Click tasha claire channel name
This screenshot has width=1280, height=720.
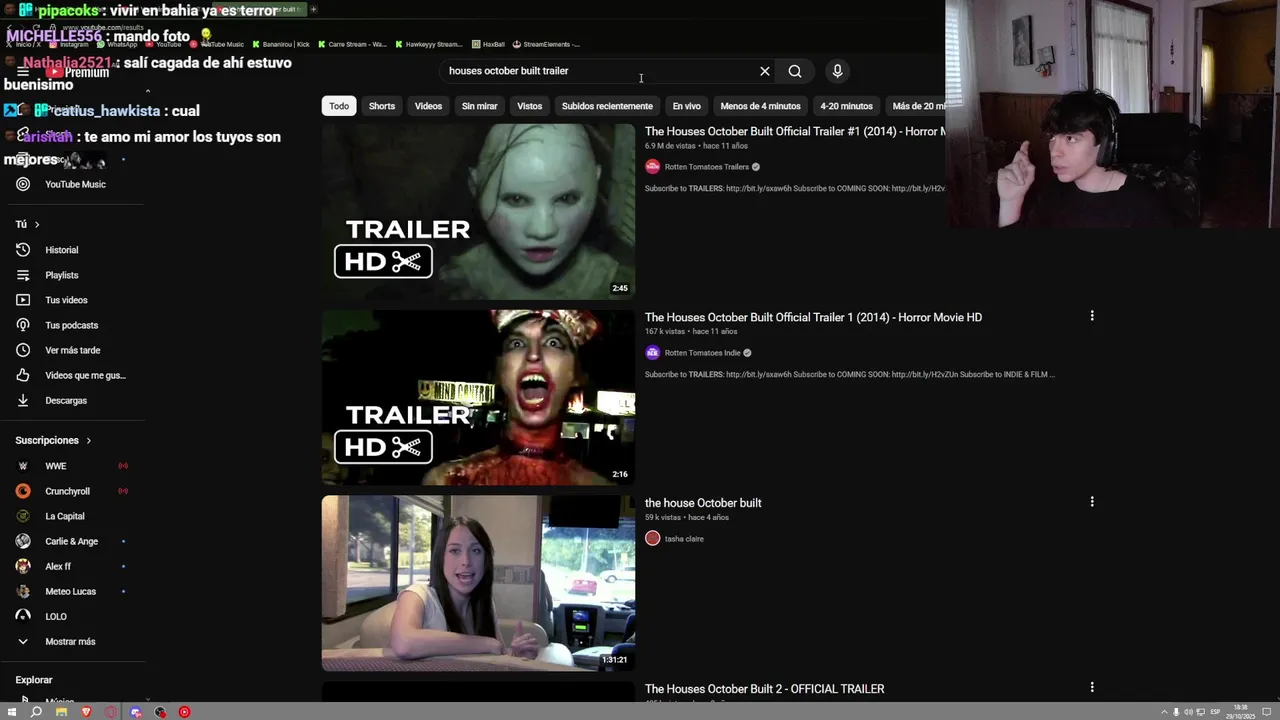[684, 539]
